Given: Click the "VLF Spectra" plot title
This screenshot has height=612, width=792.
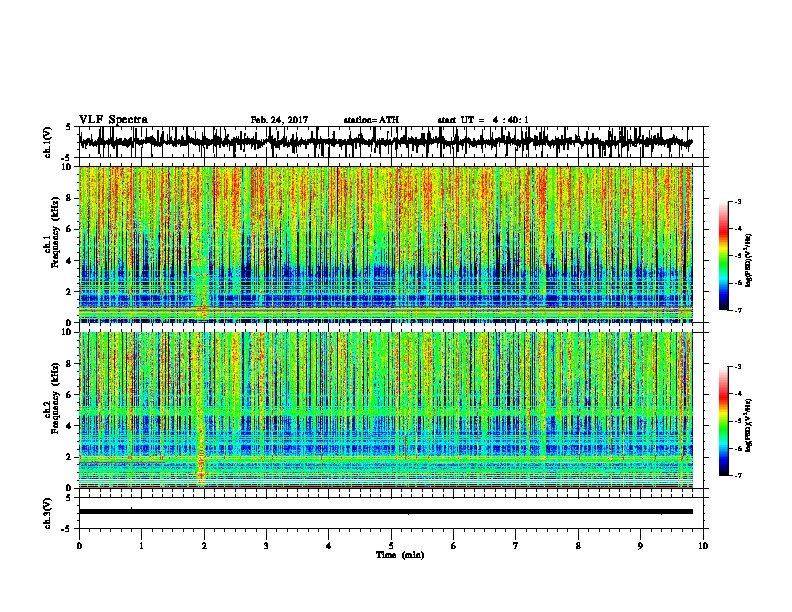Looking at the screenshot, I should [x=113, y=120].
